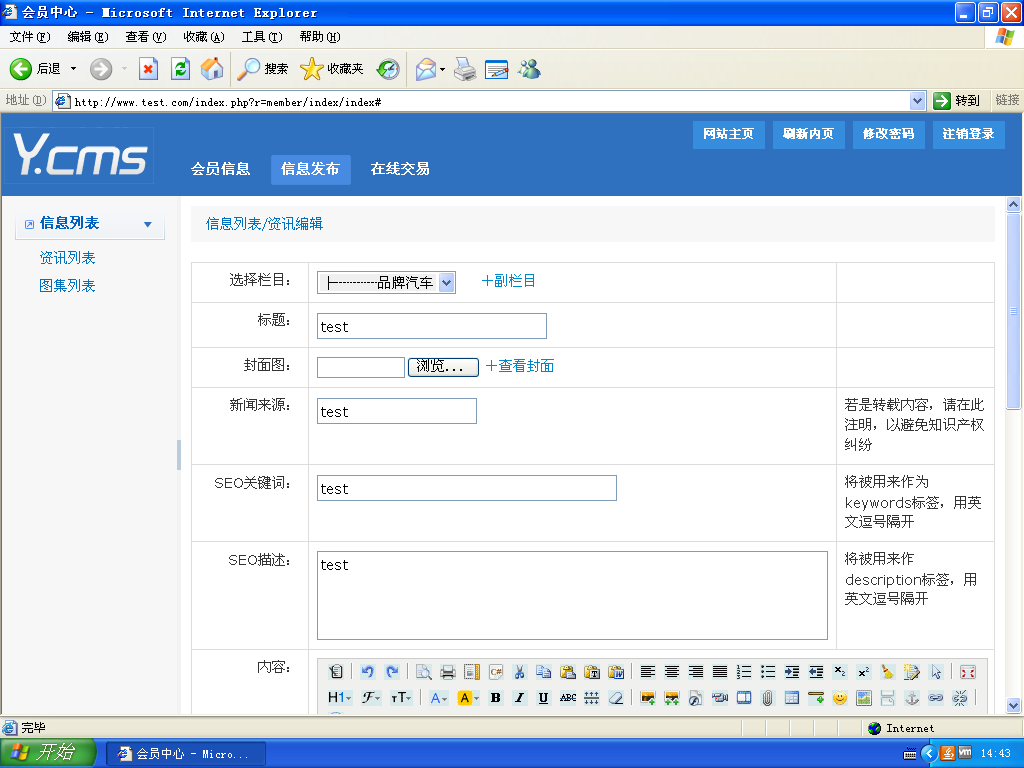Open the smiley emoticons picker
This screenshot has height=768, width=1024.
(x=840, y=697)
